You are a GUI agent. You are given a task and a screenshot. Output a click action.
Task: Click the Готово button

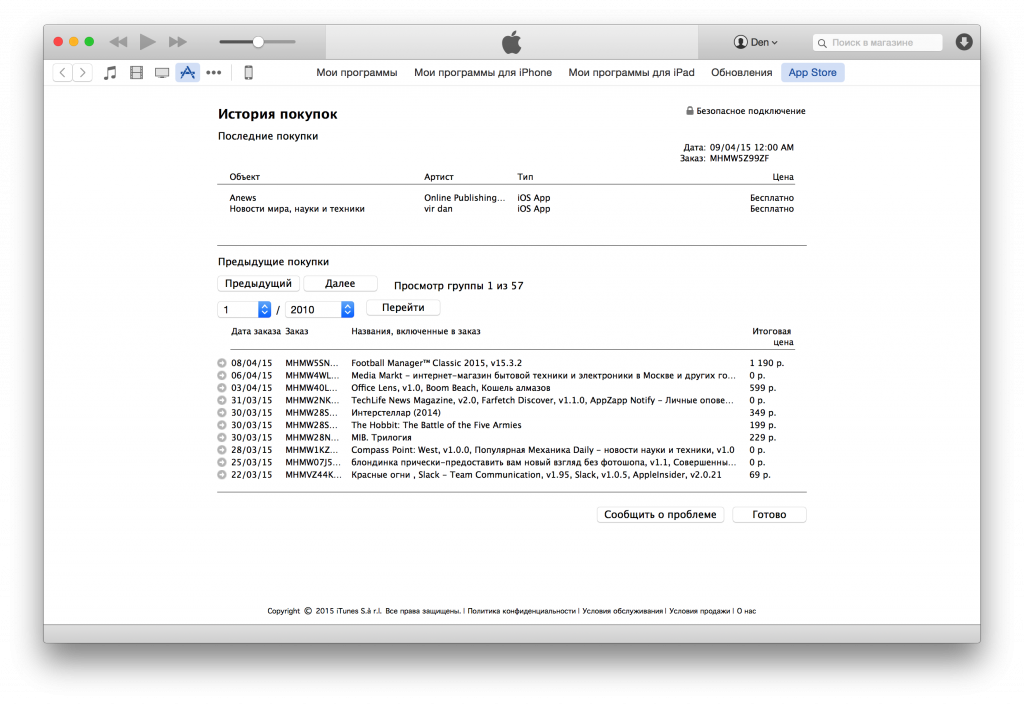tap(769, 514)
